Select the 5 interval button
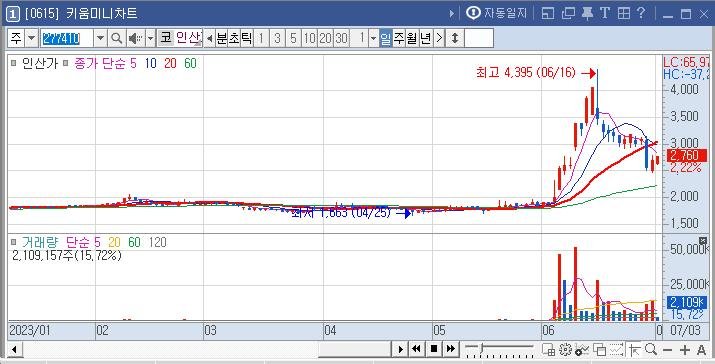This screenshot has height=364, width=715. [293, 39]
